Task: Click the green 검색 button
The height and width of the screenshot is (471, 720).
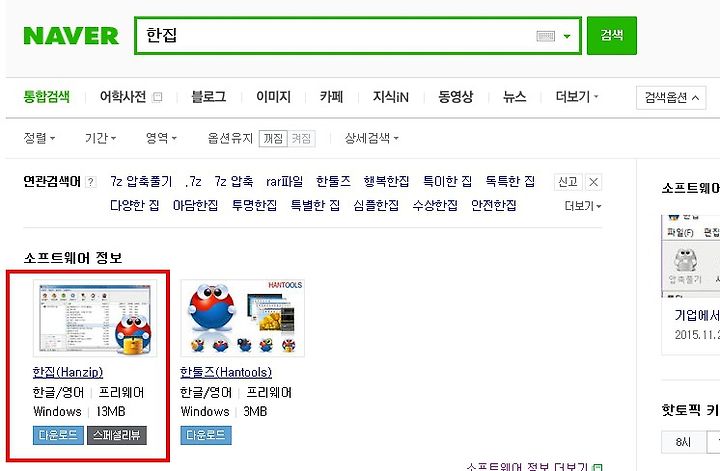Action: [612, 35]
